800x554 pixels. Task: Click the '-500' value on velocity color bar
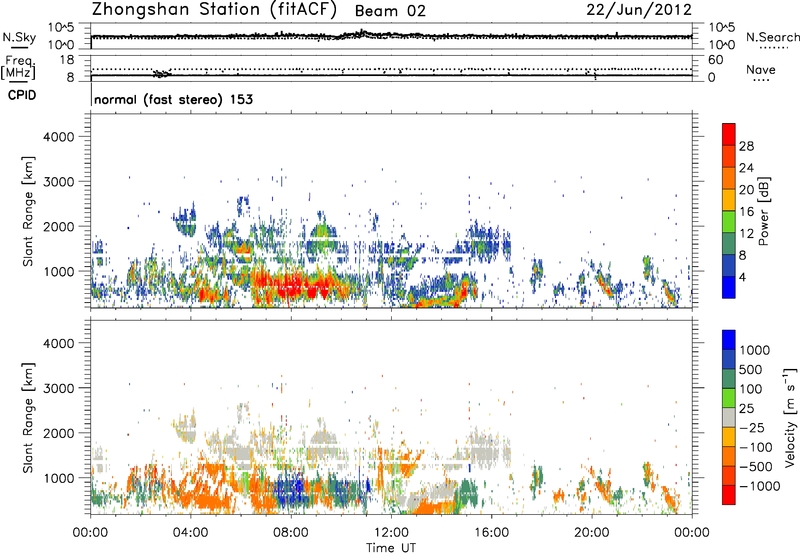click(756, 467)
